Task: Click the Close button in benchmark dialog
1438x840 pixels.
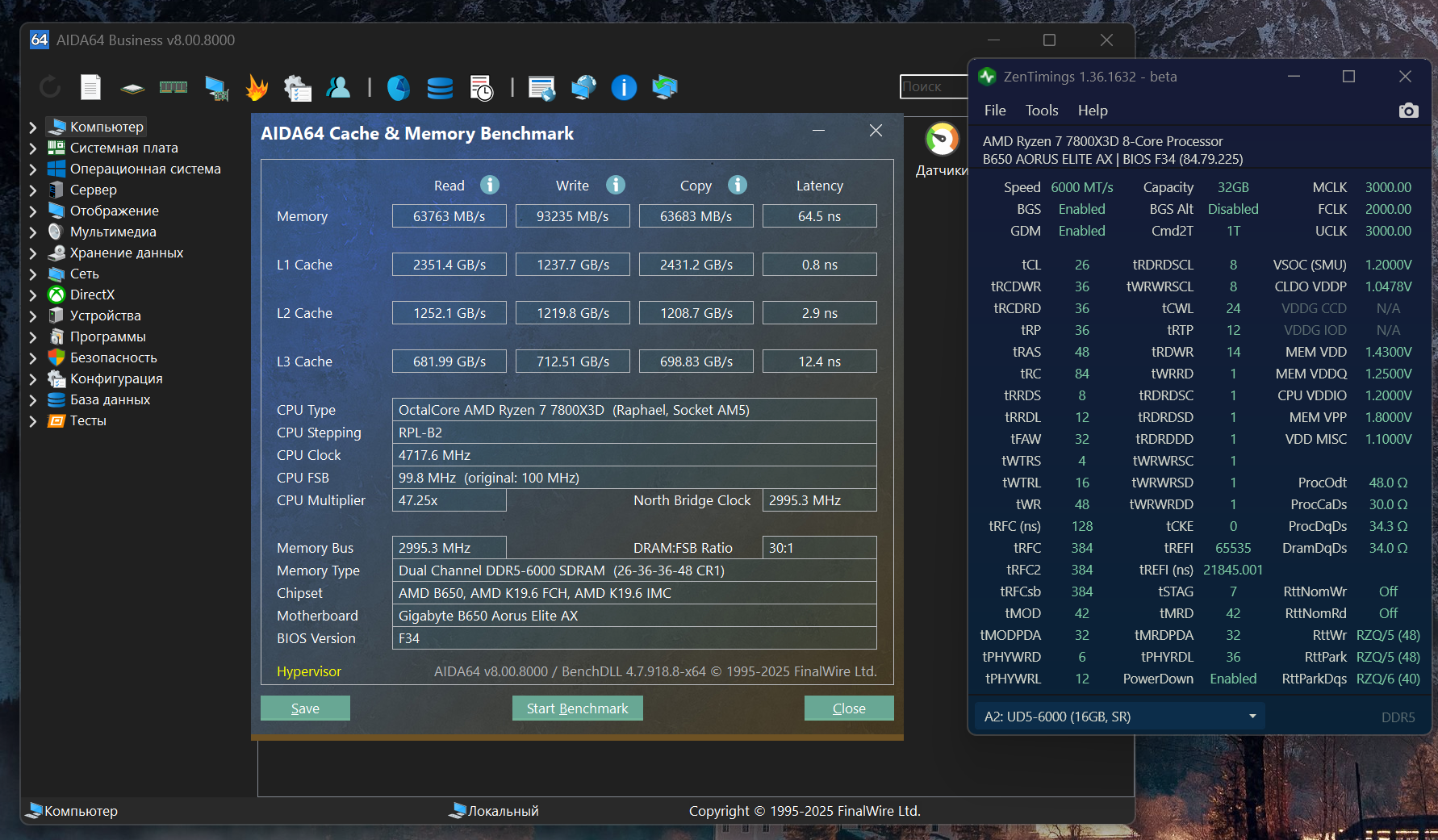Action: point(849,708)
